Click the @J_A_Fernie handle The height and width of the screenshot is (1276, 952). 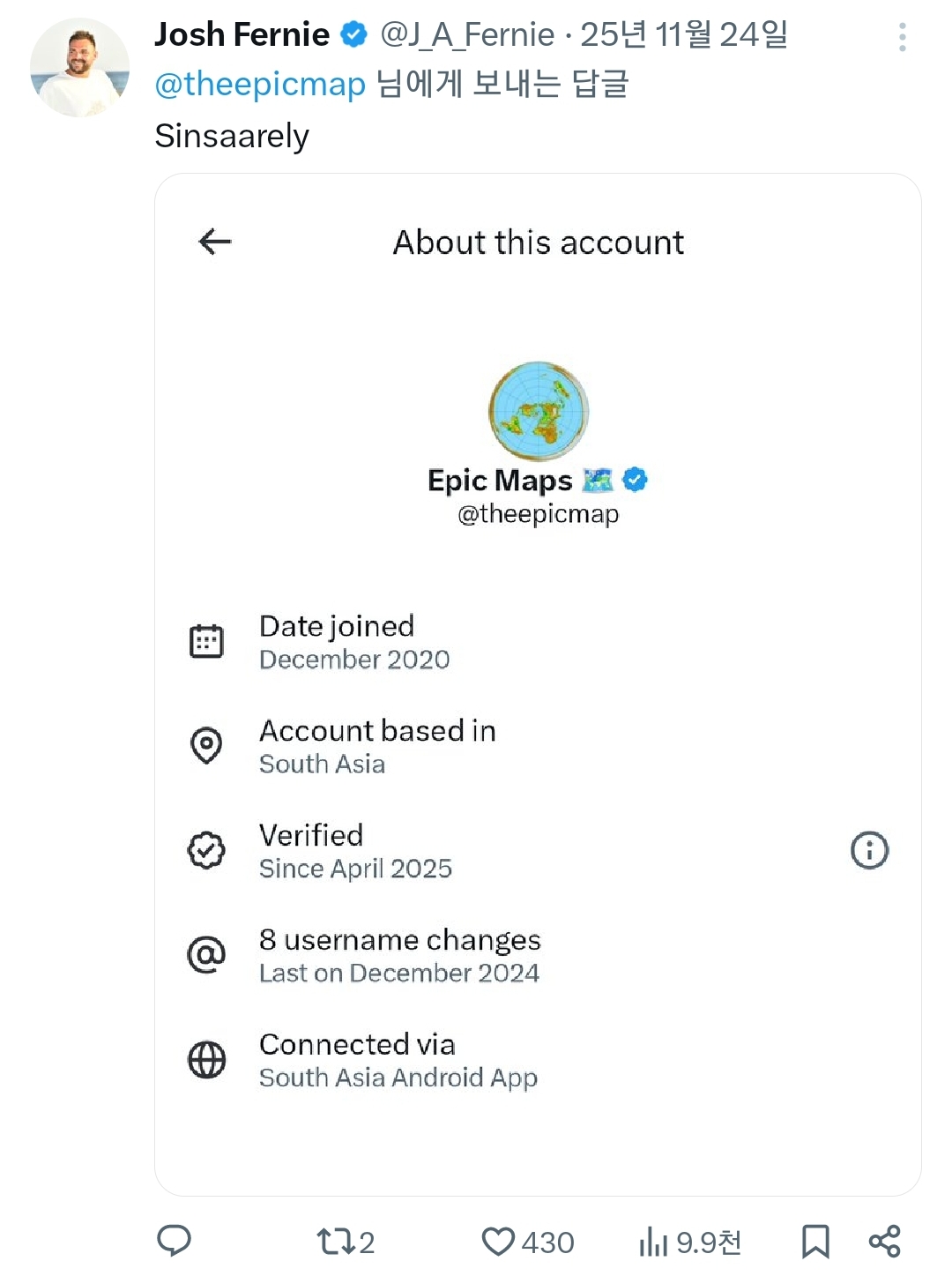click(467, 34)
